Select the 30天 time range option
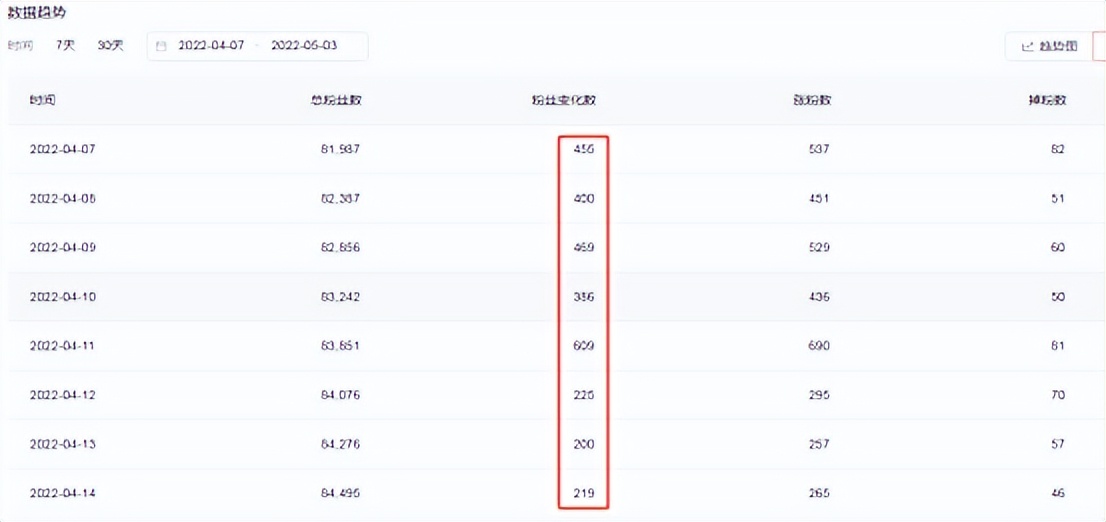Viewport: 1106px width, 522px height. pyautogui.click(x=110, y=45)
